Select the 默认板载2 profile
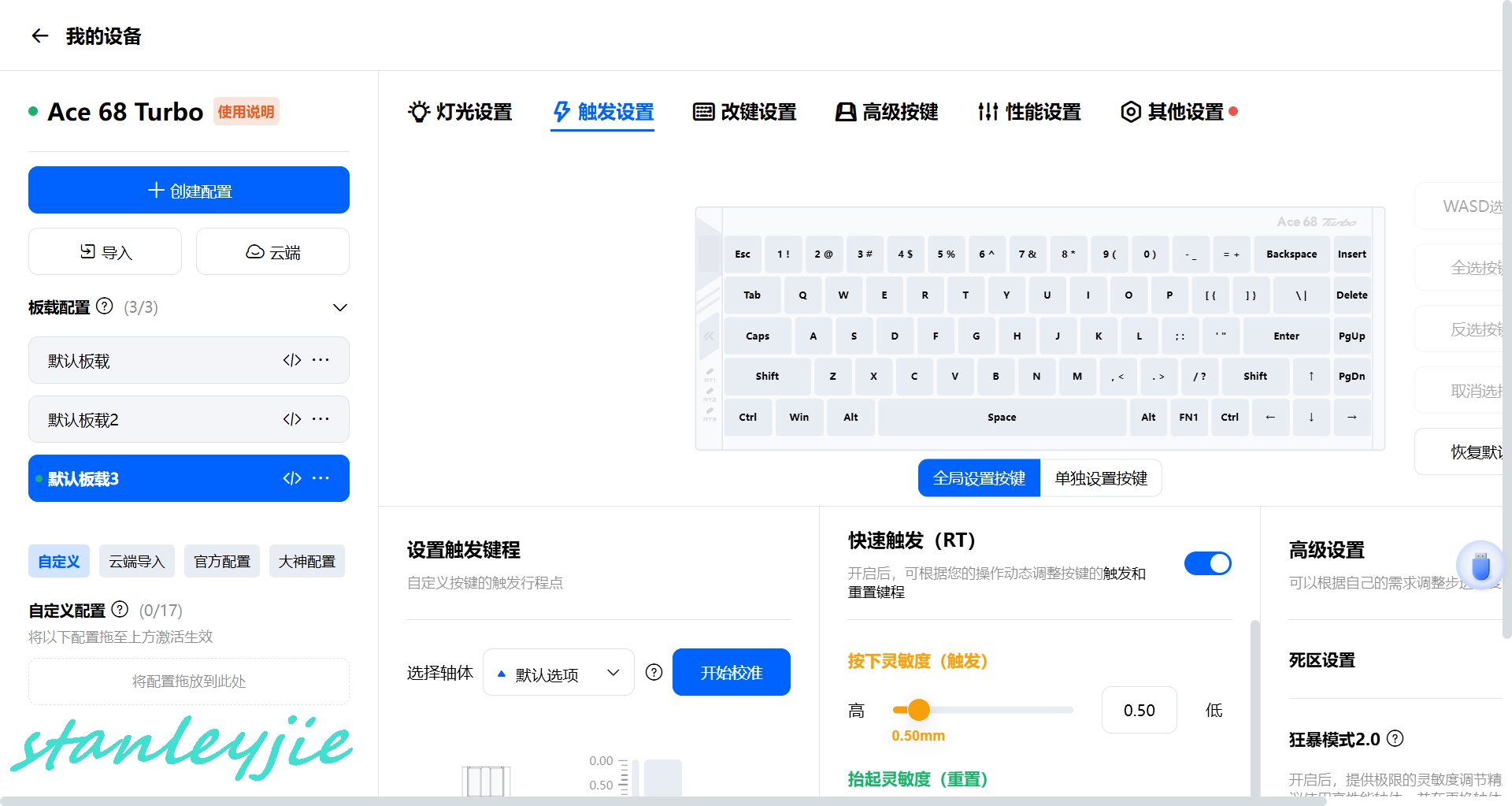The width and height of the screenshot is (1512, 806). tap(189, 419)
